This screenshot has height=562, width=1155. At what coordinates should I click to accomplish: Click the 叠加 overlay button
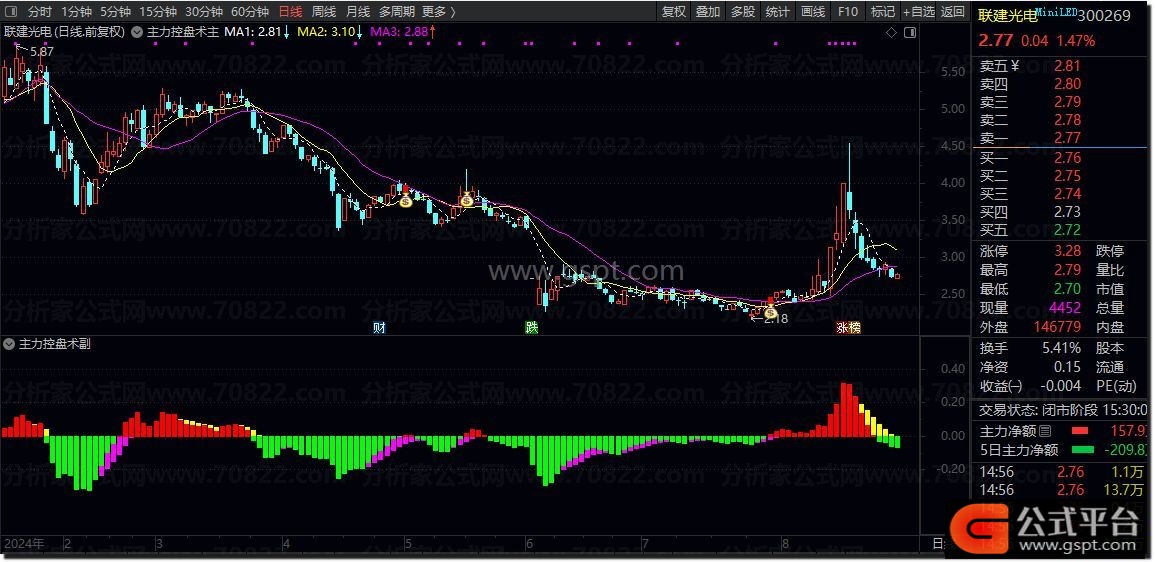point(708,12)
